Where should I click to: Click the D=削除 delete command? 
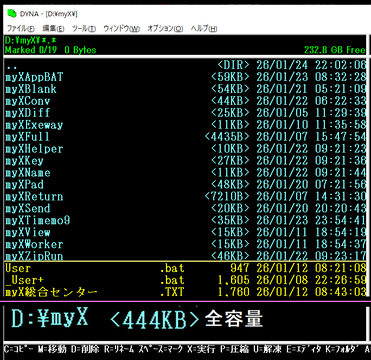[85, 349]
